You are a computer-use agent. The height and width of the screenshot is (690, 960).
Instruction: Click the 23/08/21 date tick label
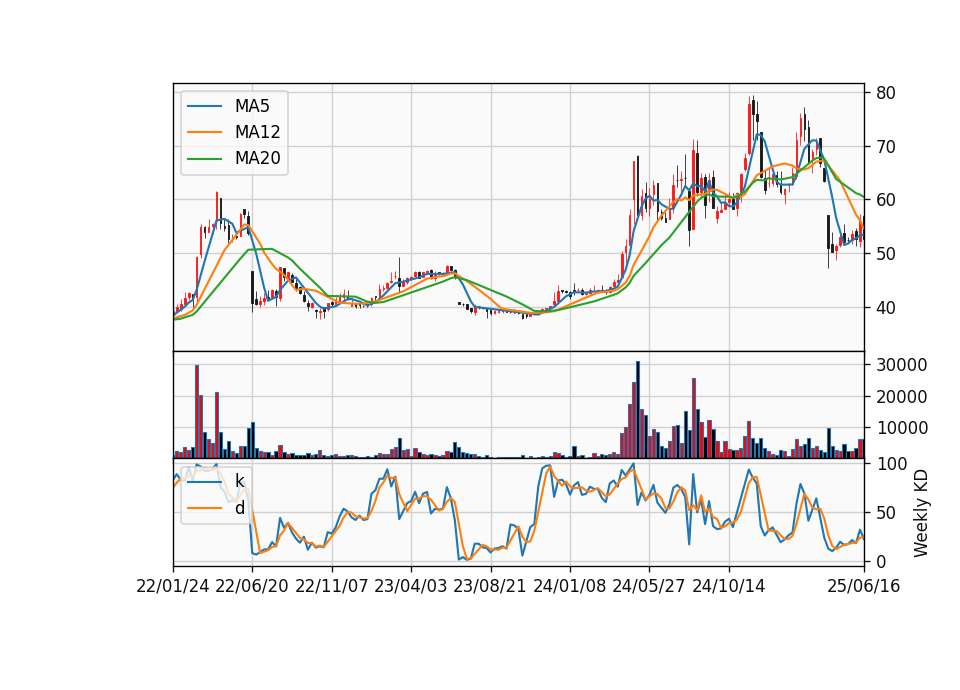(490, 586)
